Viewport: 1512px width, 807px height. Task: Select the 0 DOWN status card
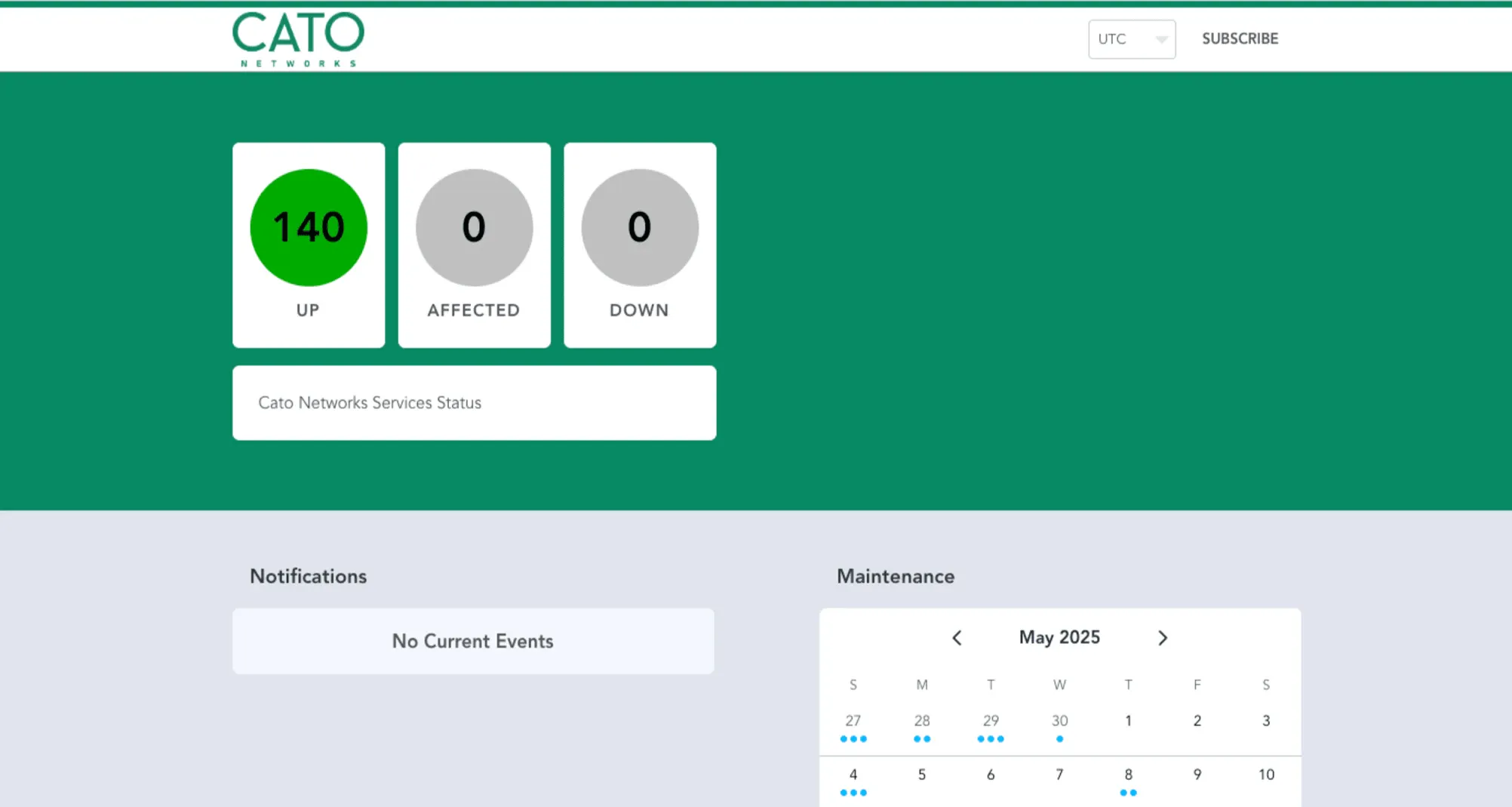[640, 245]
